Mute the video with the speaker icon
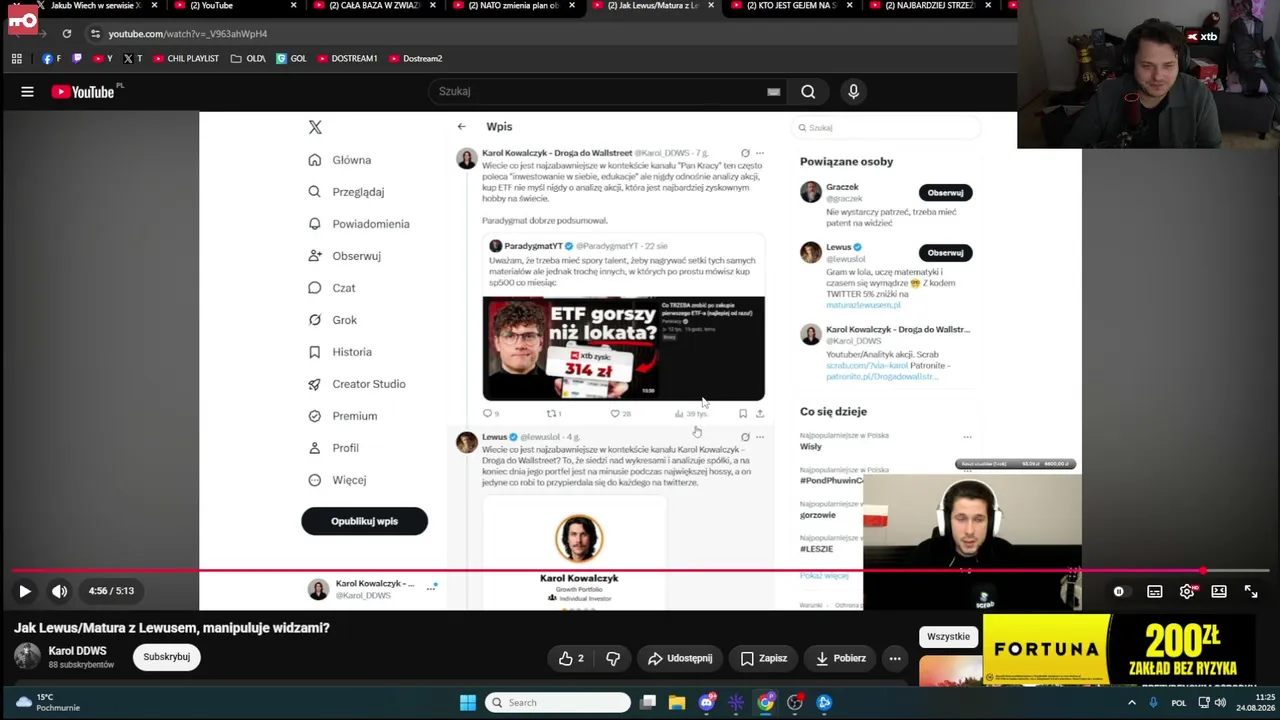1280x720 pixels. 60,591
